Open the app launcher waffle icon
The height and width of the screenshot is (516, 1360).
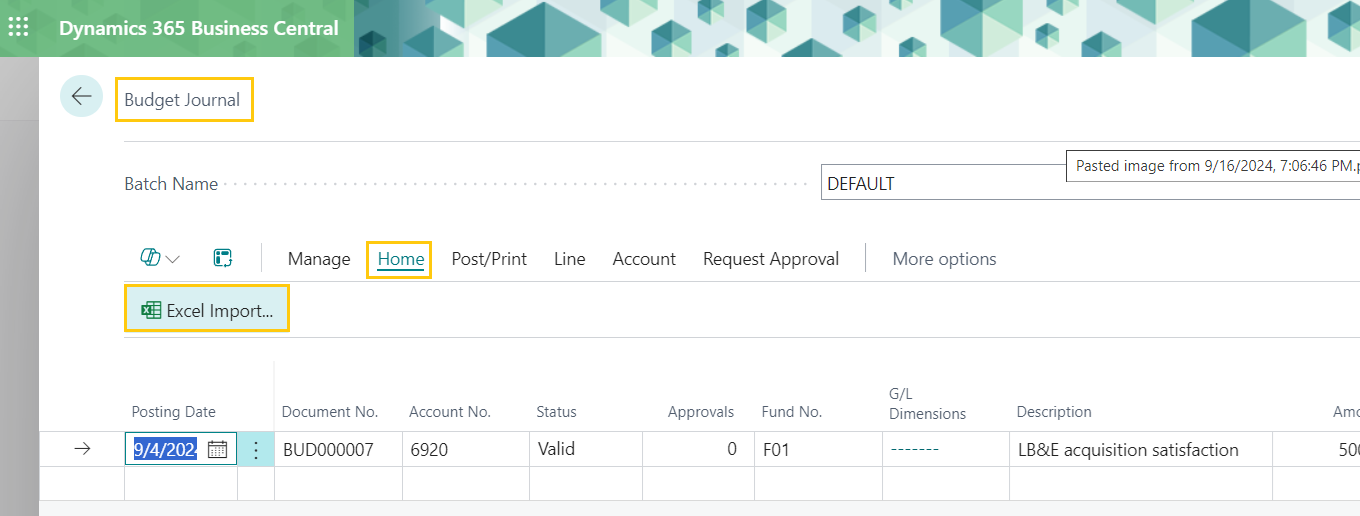18,27
